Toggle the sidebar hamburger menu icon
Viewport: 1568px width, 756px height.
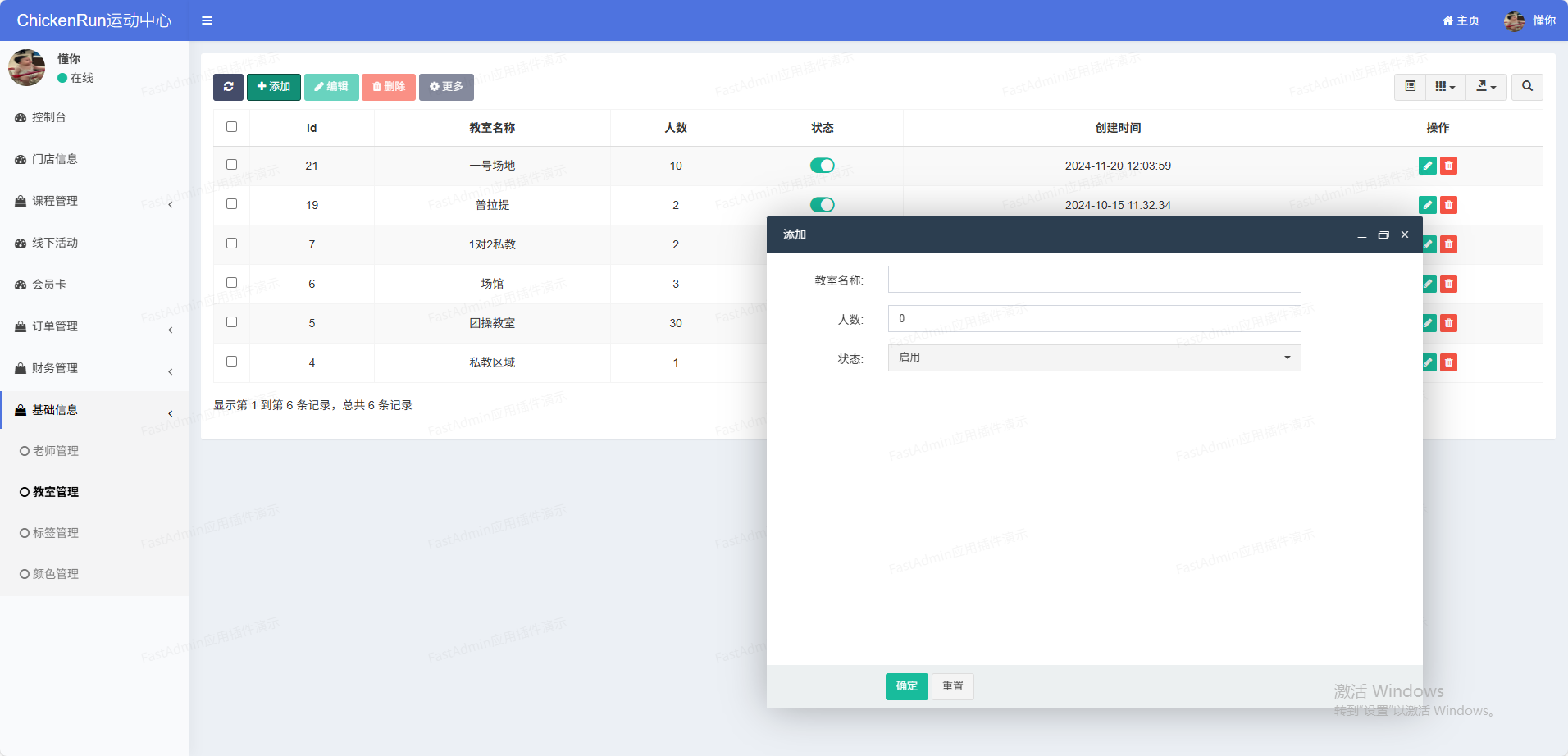click(207, 20)
